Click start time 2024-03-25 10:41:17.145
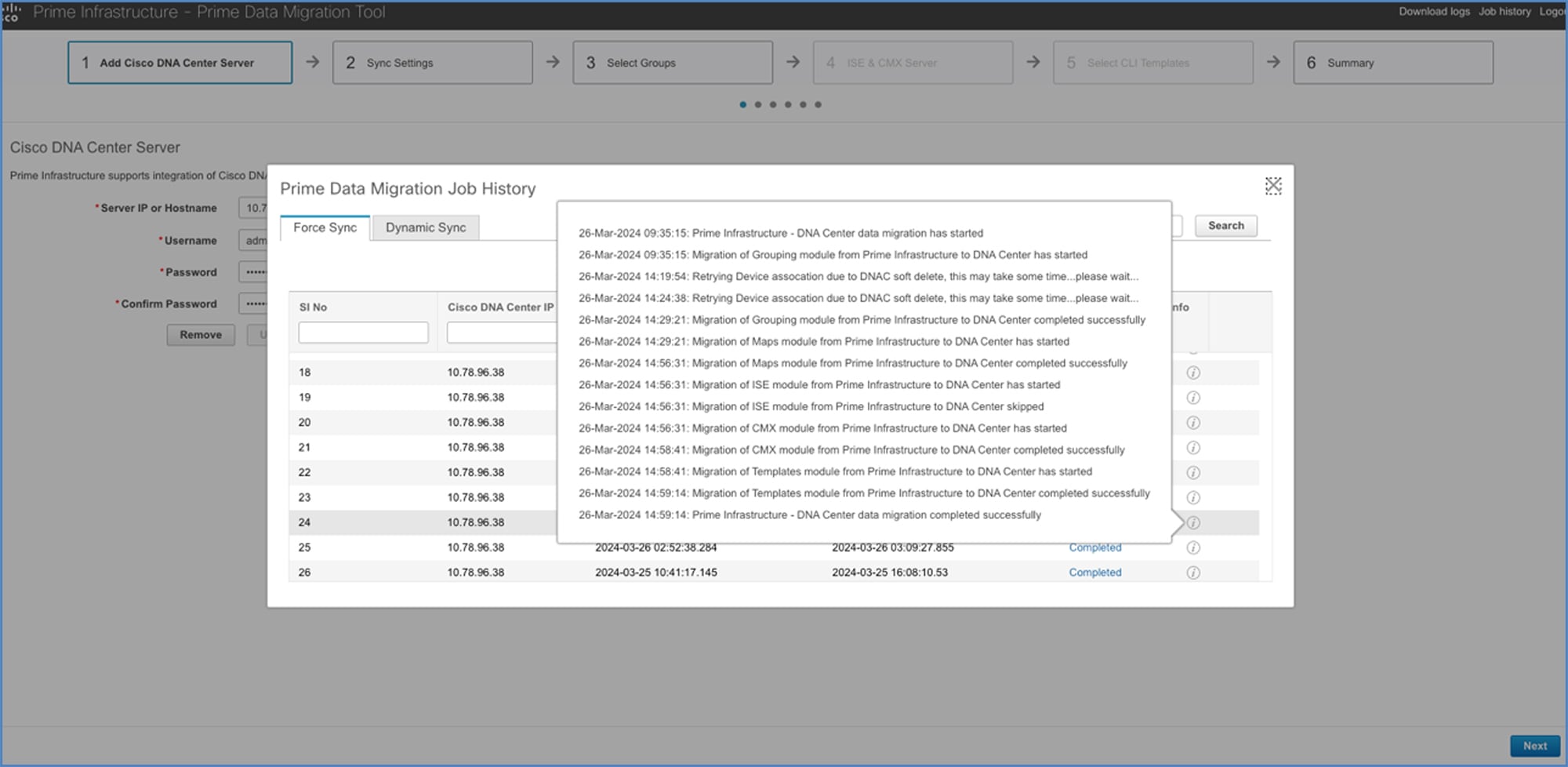The height and width of the screenshot is (767, 1568). (x=656, y=573)
